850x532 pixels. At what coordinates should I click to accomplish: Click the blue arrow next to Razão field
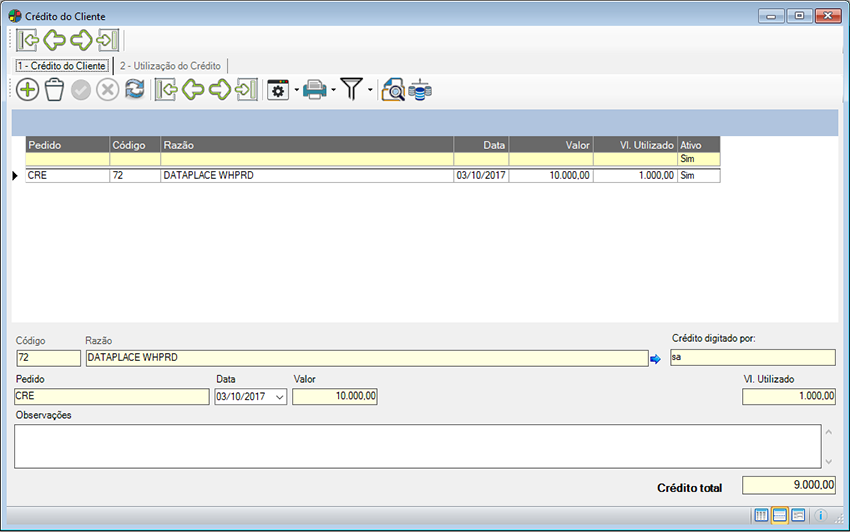(656, 358)
